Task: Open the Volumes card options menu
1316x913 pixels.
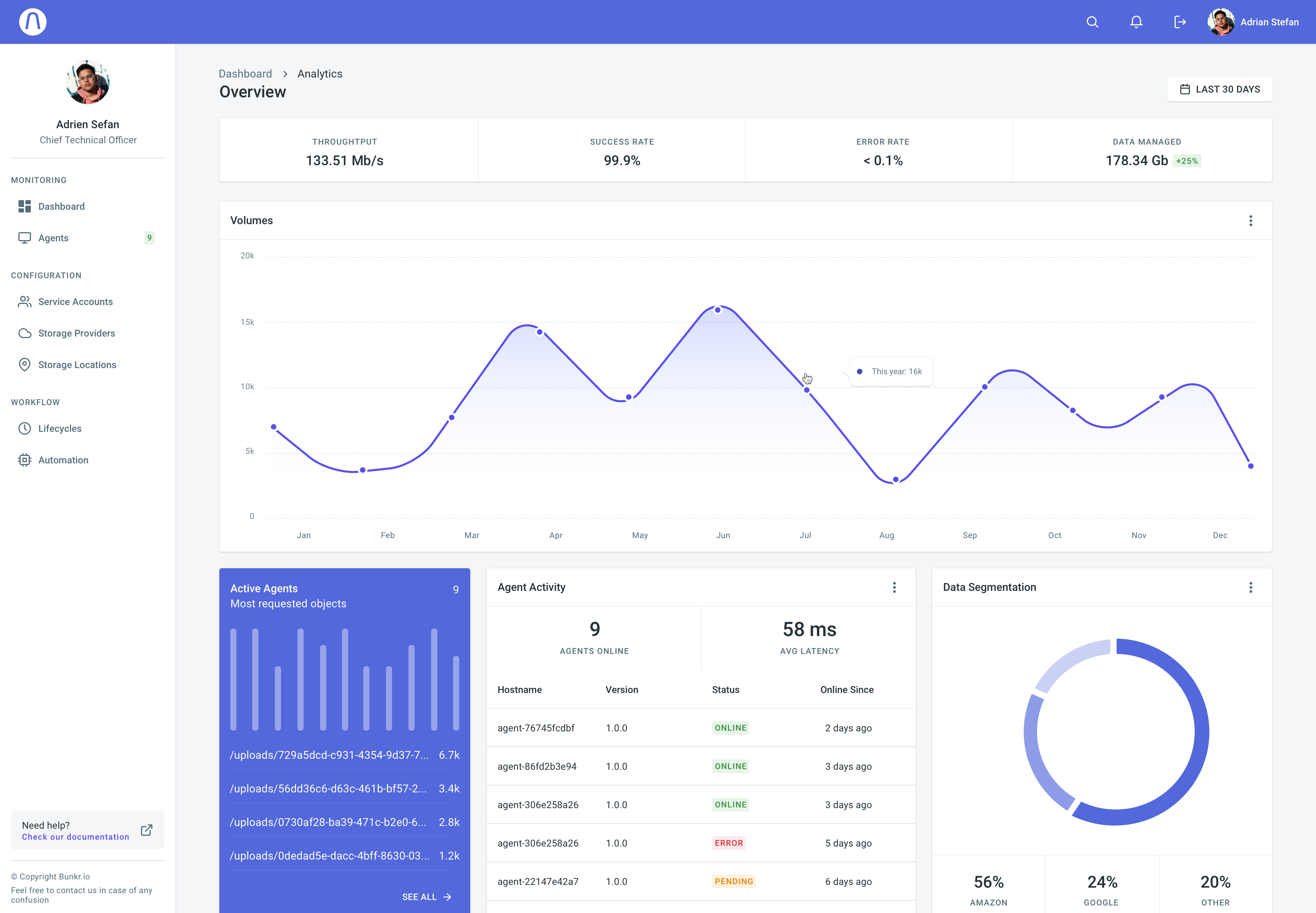Action: pyautogui.click(x=1251, y=221)
